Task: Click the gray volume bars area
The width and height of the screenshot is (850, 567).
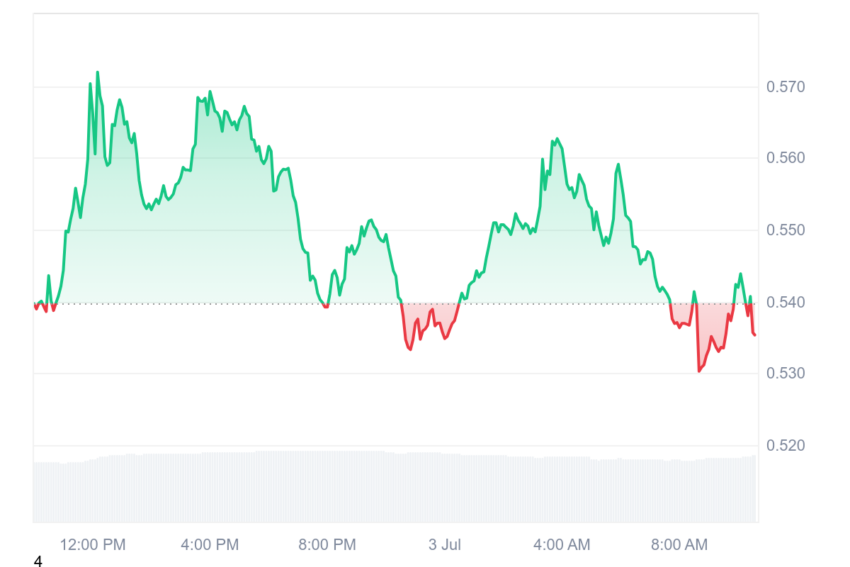Action: tap(395, 486)
